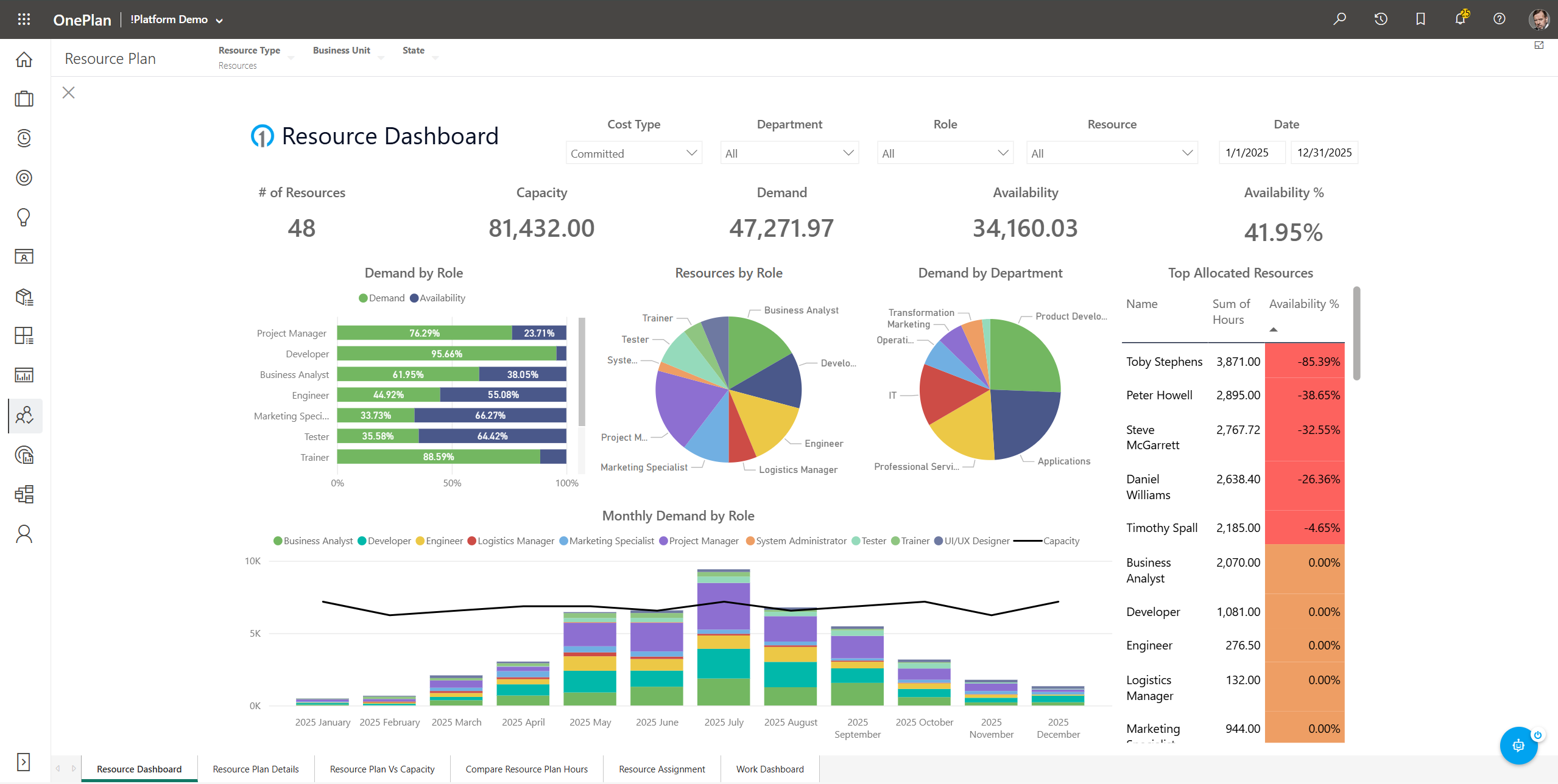Open the Home icon in the sidebar

(x=24, y=60)
